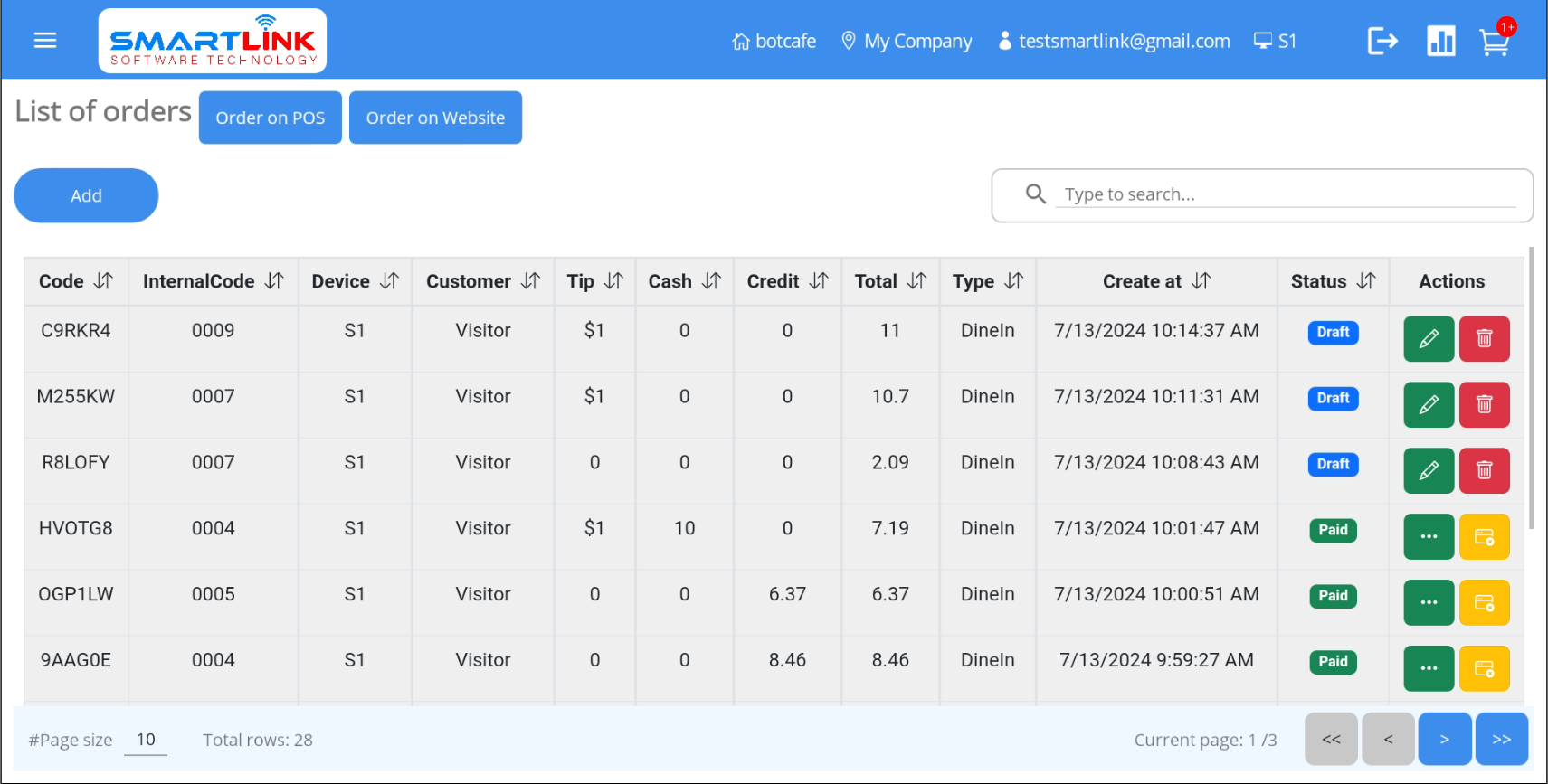This screenshot has height=784, width=1548.
Task: Delete order R8LOFY using trash button
Action: click(1484, 471)
